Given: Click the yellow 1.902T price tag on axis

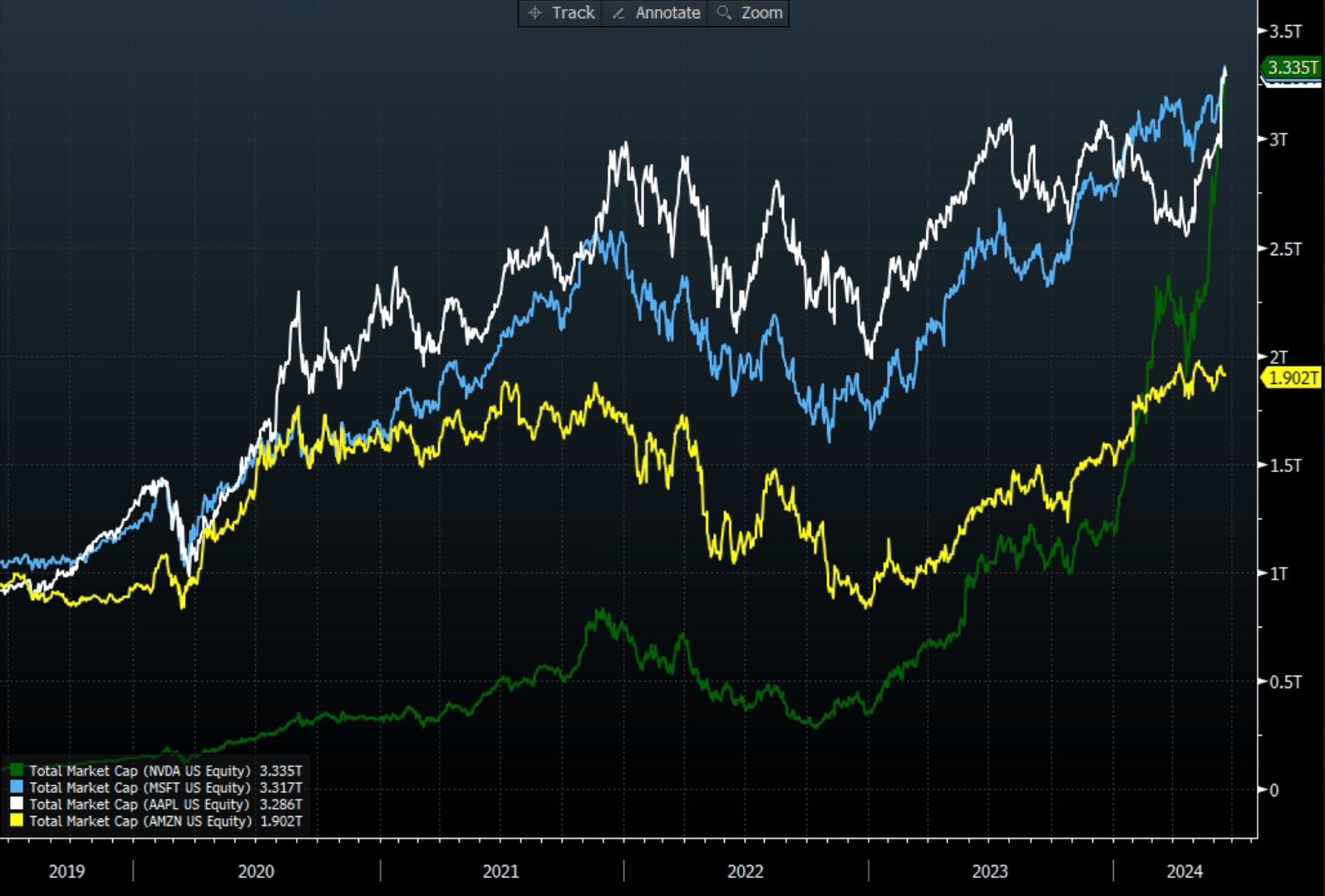Looking at the screenshot, I should [x=1293, y=378].
